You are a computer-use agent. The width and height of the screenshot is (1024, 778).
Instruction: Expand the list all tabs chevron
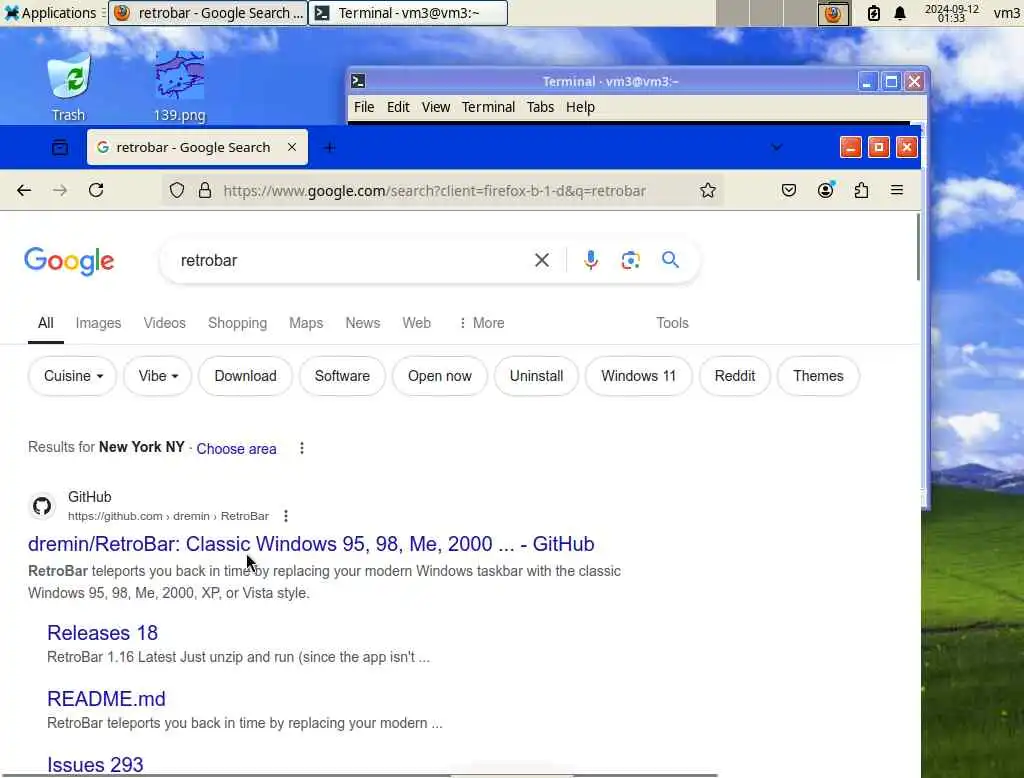[776, 148]
